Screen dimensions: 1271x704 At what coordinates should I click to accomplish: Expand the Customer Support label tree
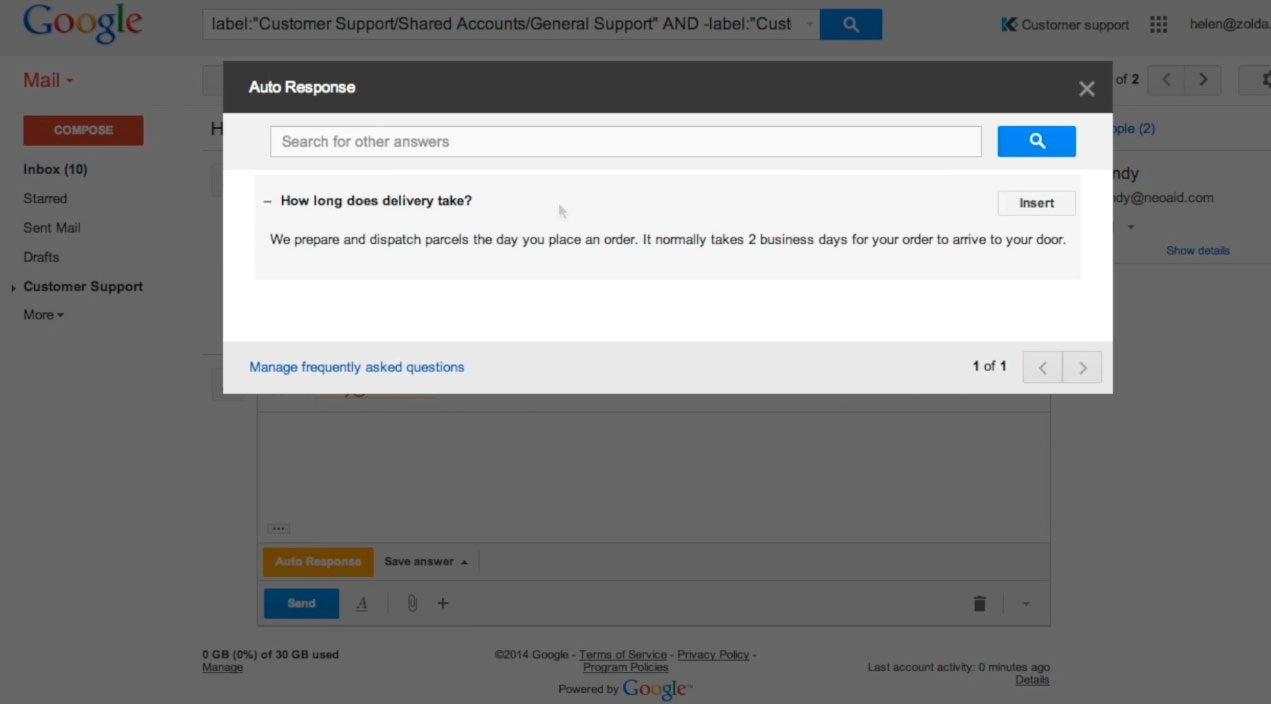(x=13, y=288)
